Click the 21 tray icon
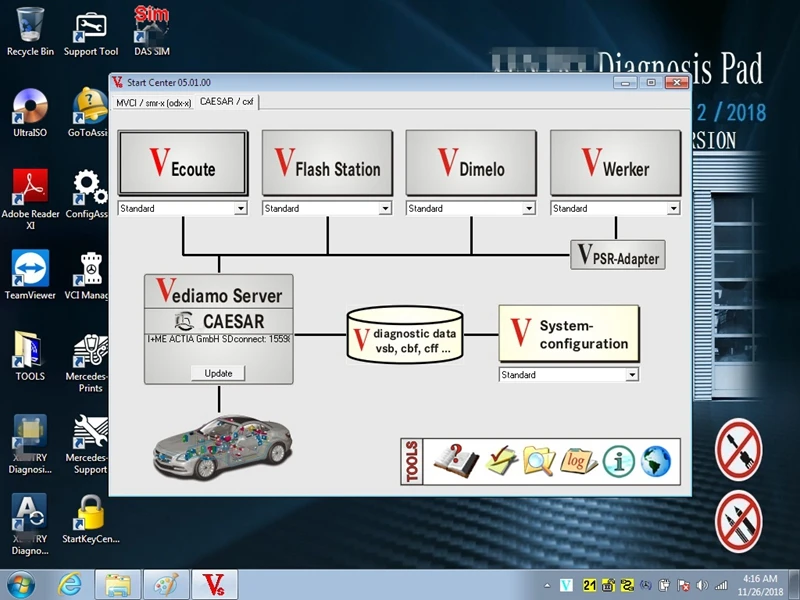Viewport: 800px width, 600px height. [589, 585]
